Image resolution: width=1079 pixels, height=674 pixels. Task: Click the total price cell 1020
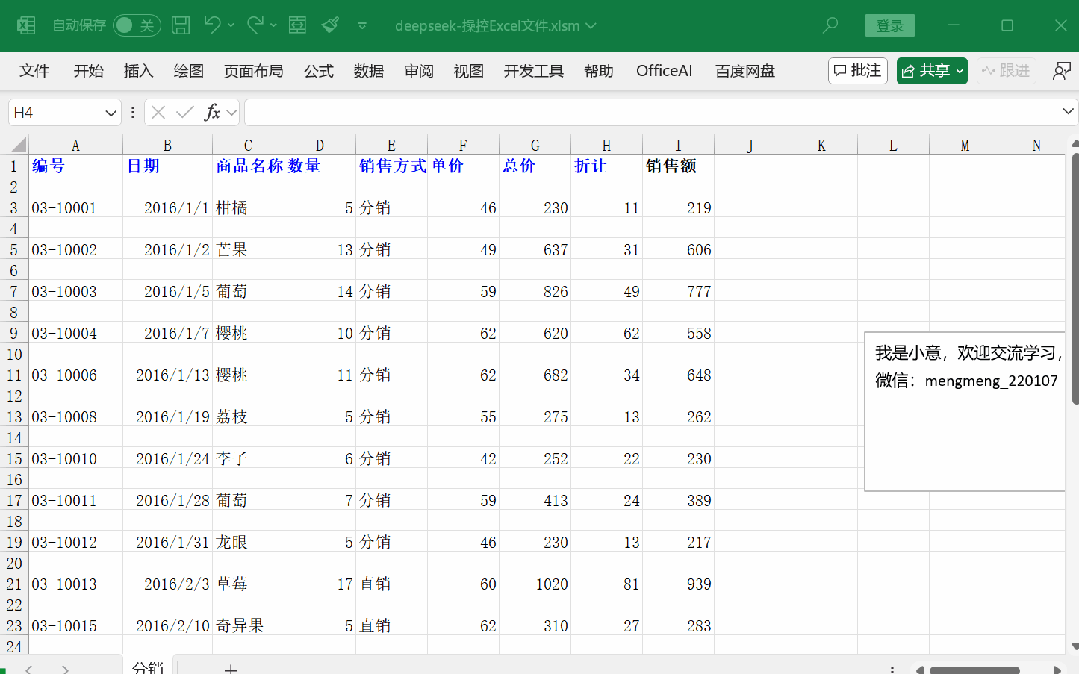pyautogui.click(x=535, y=584)
